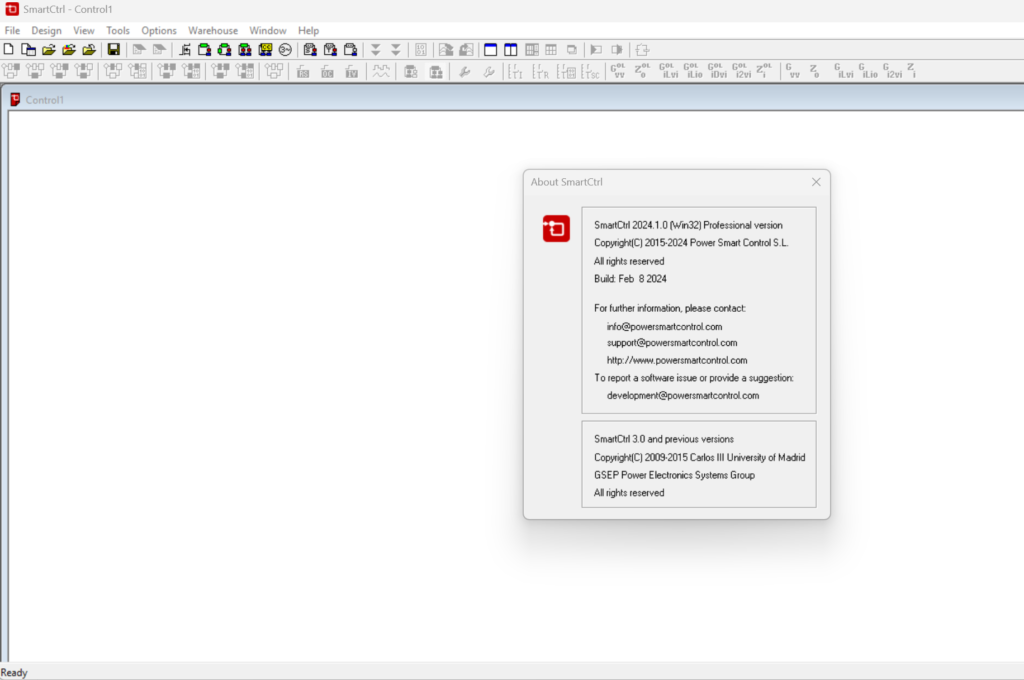Select the 'G vv OL' open-loop transfer function icon
The image size is (1024, 680).
[x=618, y=71]
